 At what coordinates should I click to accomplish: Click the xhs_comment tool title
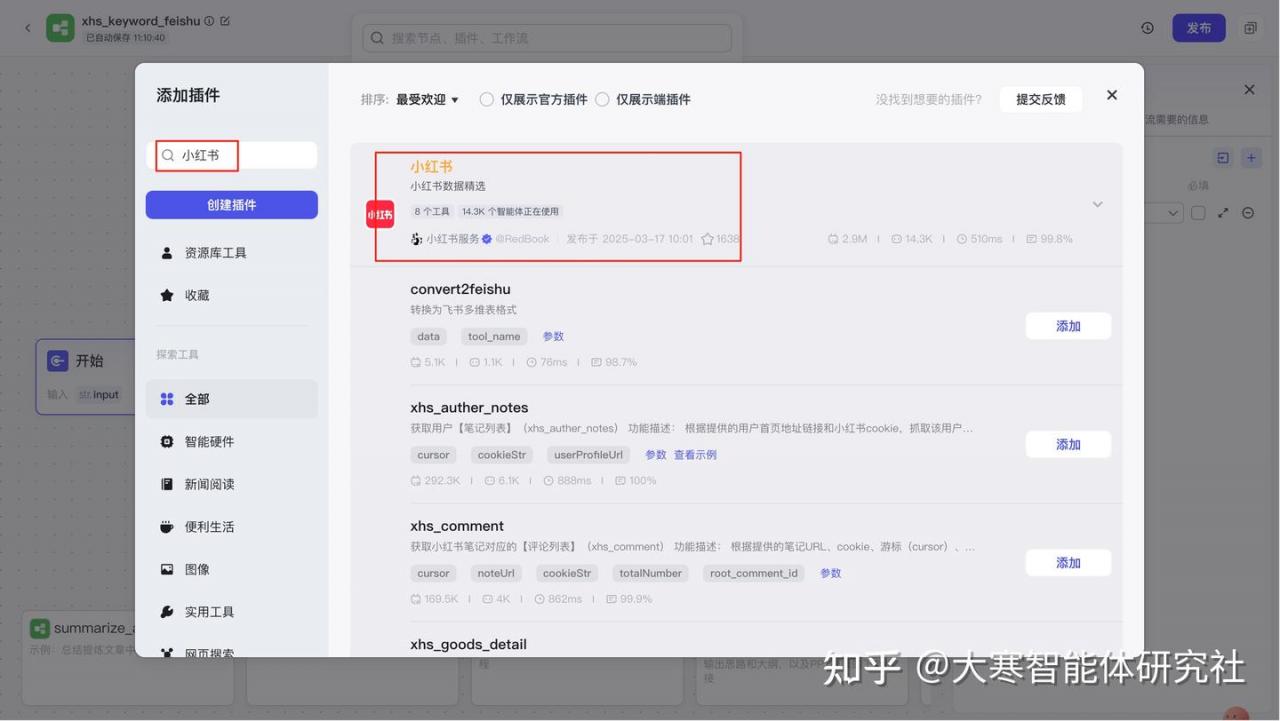pyautogui.click(x=457, y=526)
